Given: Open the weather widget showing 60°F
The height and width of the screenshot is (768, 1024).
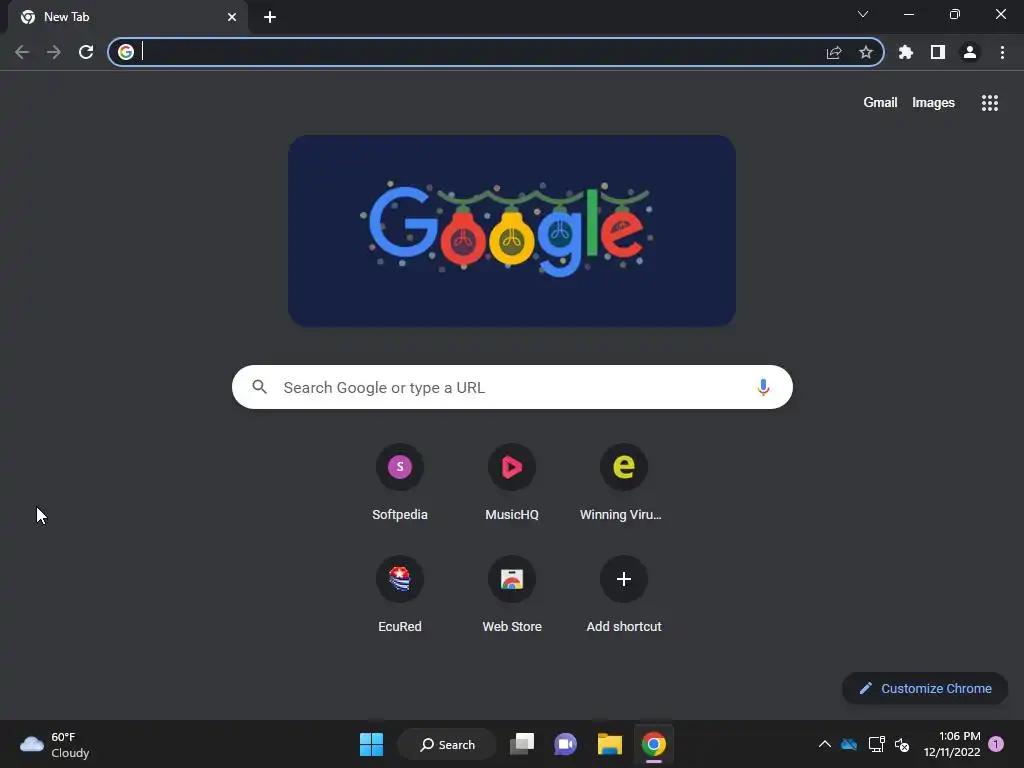Looking at the screenshot, I should [x=55, y=744].
